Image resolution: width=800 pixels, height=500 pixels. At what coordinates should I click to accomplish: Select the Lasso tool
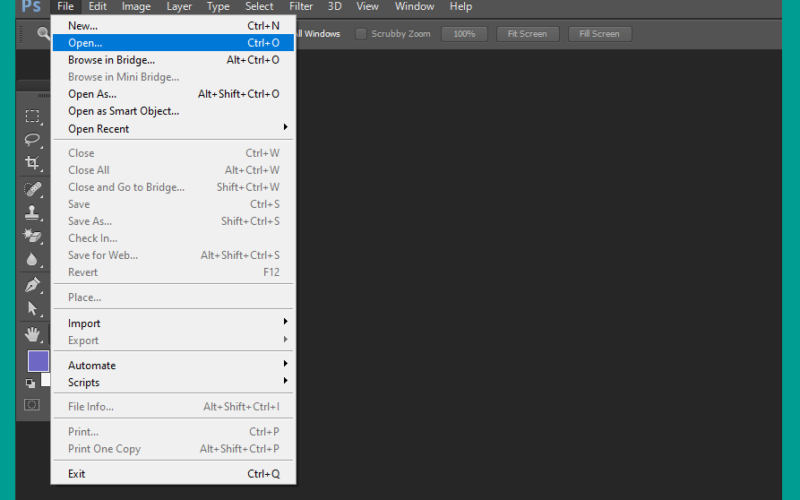[x=32, y=139]
